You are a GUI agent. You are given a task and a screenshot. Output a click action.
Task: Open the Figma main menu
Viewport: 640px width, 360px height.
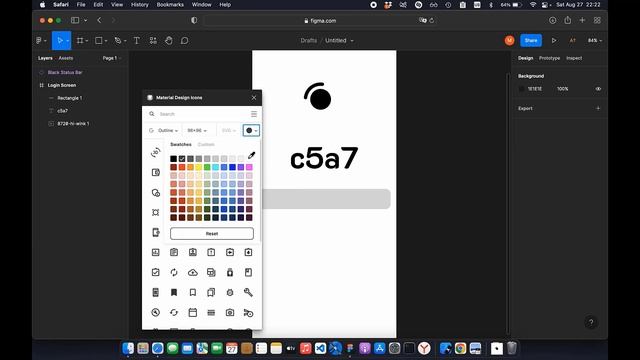pos(40,40)
